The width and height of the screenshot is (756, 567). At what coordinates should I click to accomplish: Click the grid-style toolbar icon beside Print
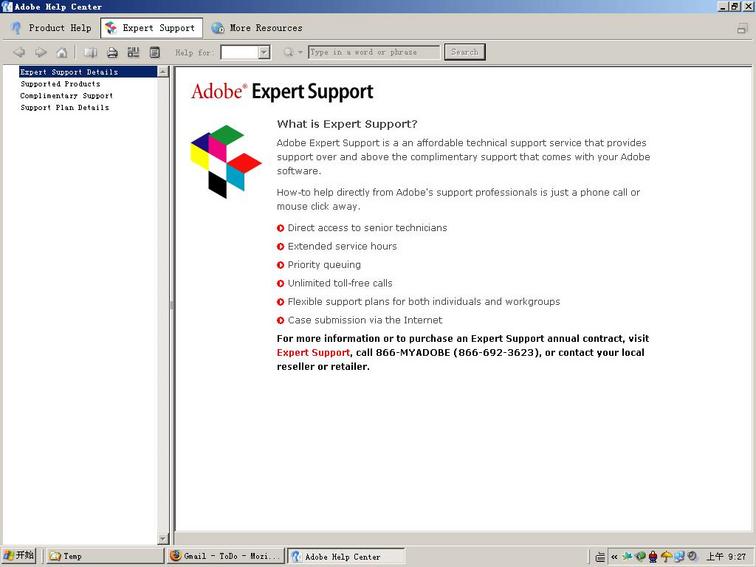(x=133, y=52)
